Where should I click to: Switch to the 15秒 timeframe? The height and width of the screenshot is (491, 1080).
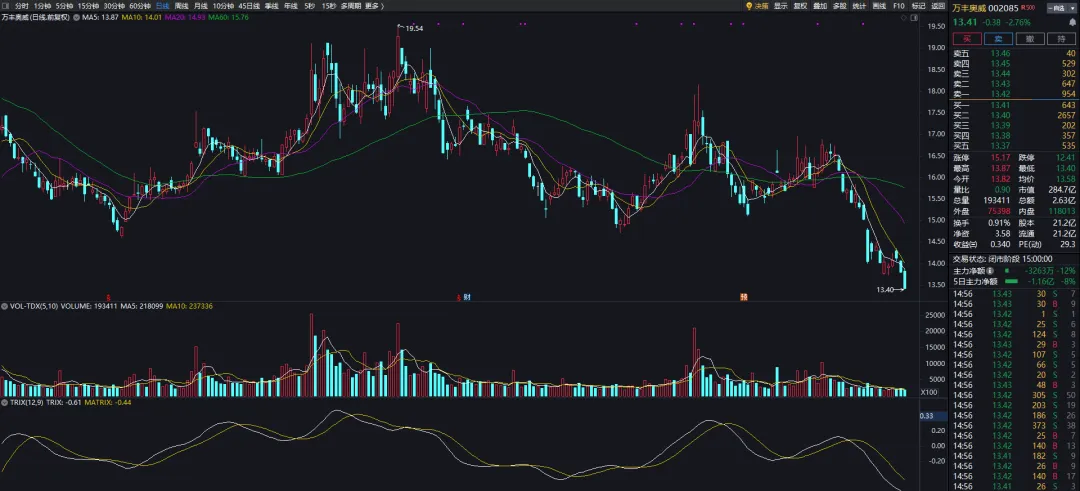coord(329,6)
